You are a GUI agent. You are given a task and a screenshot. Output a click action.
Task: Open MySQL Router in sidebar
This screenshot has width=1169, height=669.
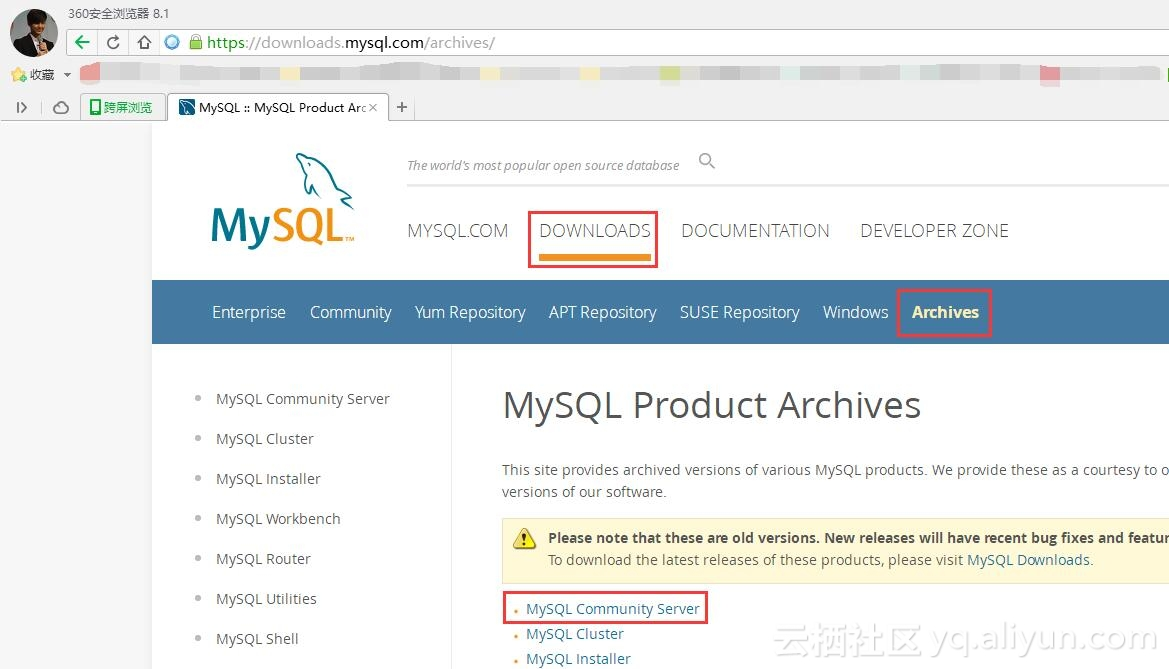point(263,559)
